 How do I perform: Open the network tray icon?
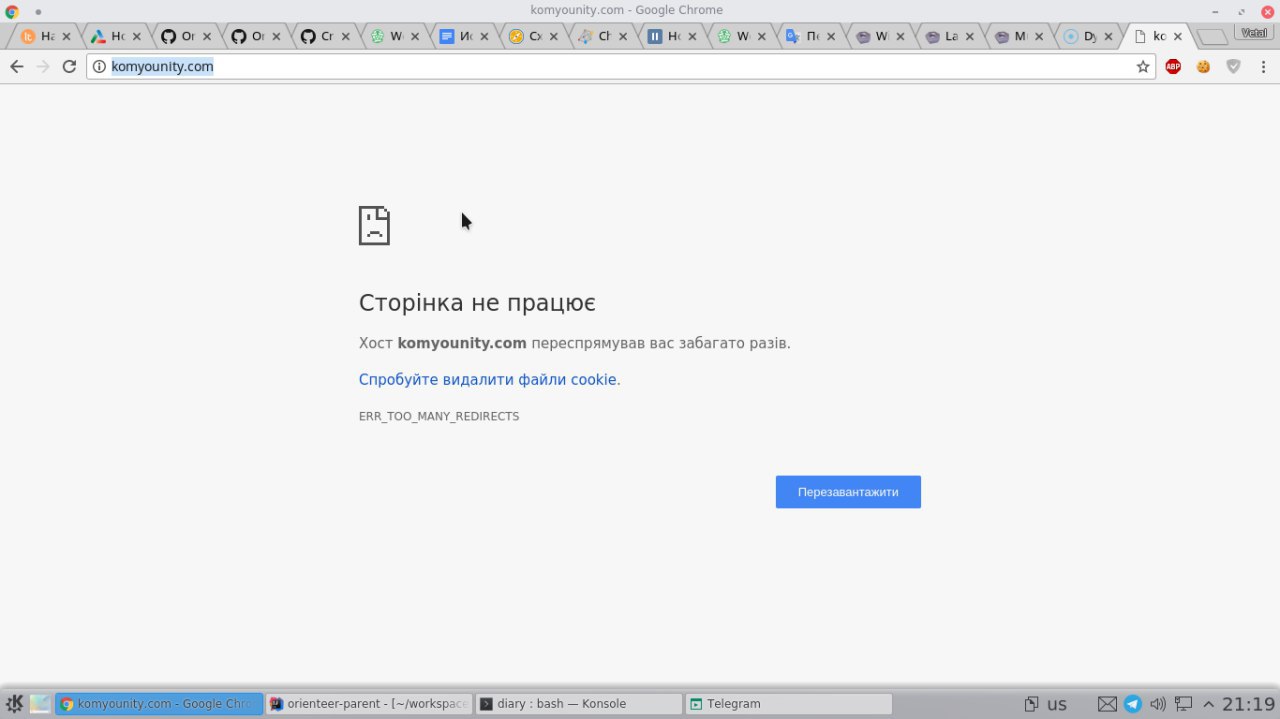pos(1184,704)
